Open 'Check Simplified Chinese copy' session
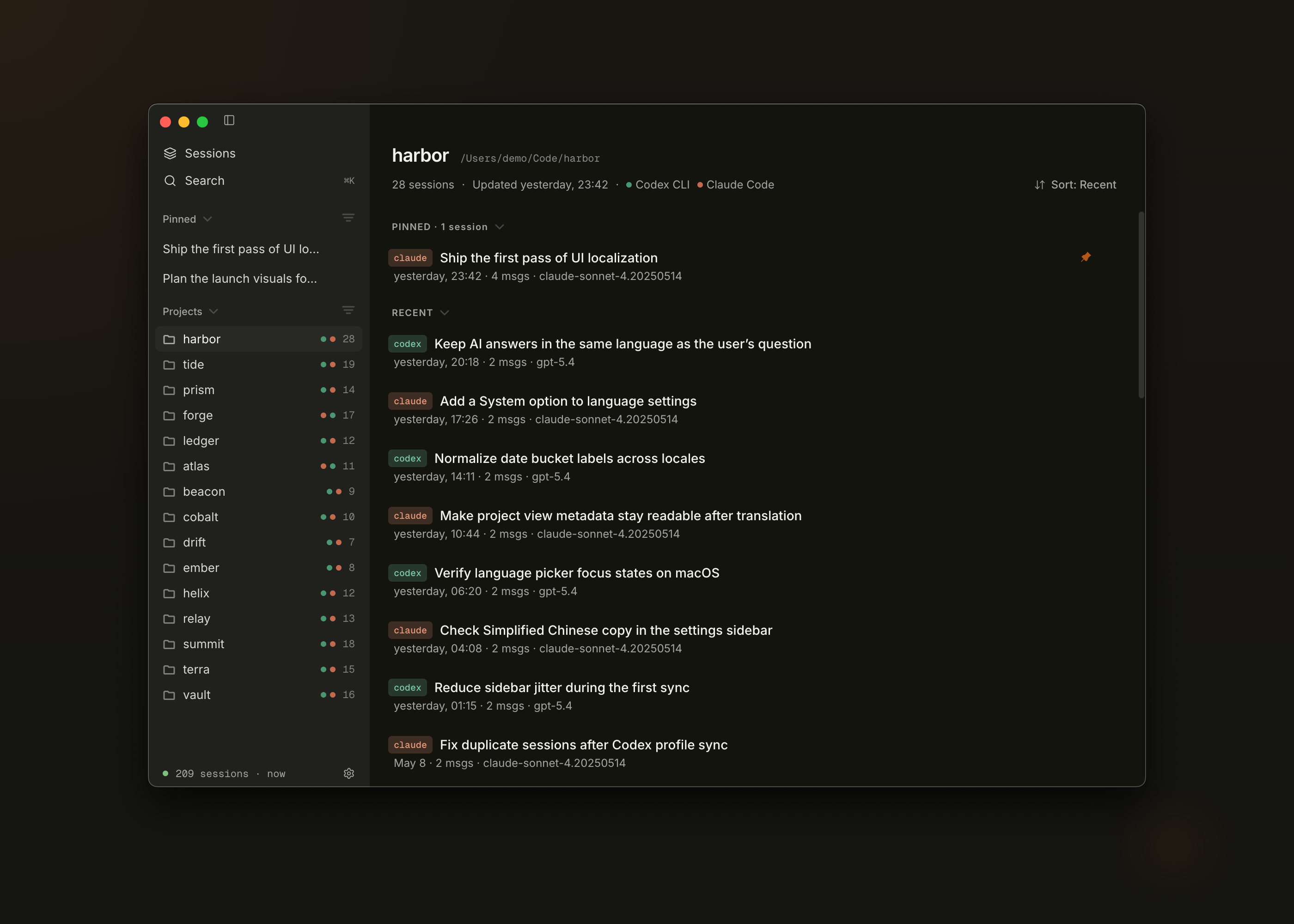Viewport: 1294px width, 924px height. point(606,631)
